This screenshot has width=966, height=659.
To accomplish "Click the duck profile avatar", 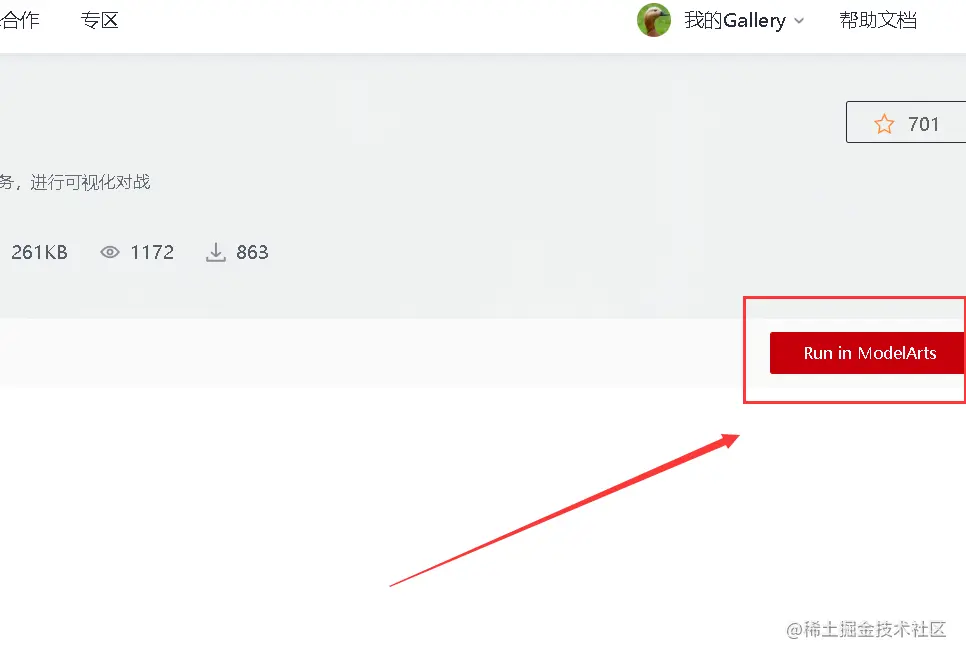I will click(654, 20).
